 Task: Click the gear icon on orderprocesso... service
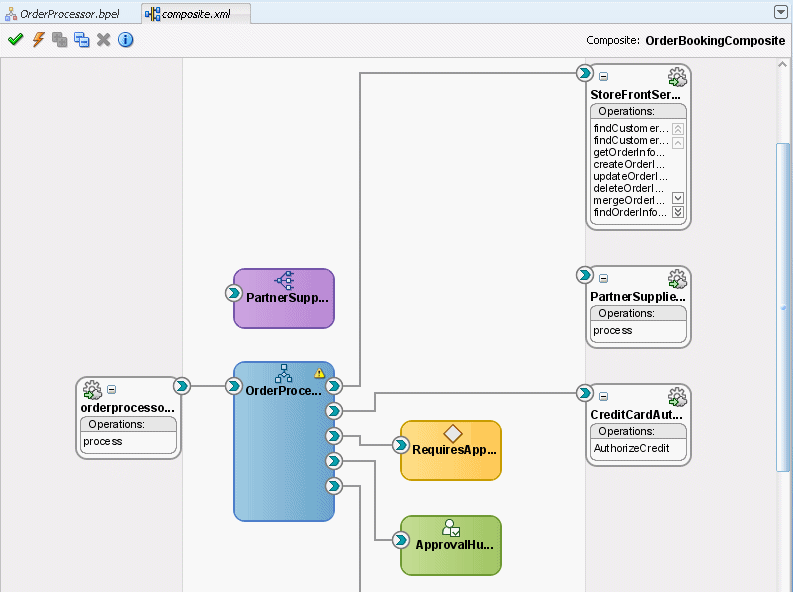[92, 390]
